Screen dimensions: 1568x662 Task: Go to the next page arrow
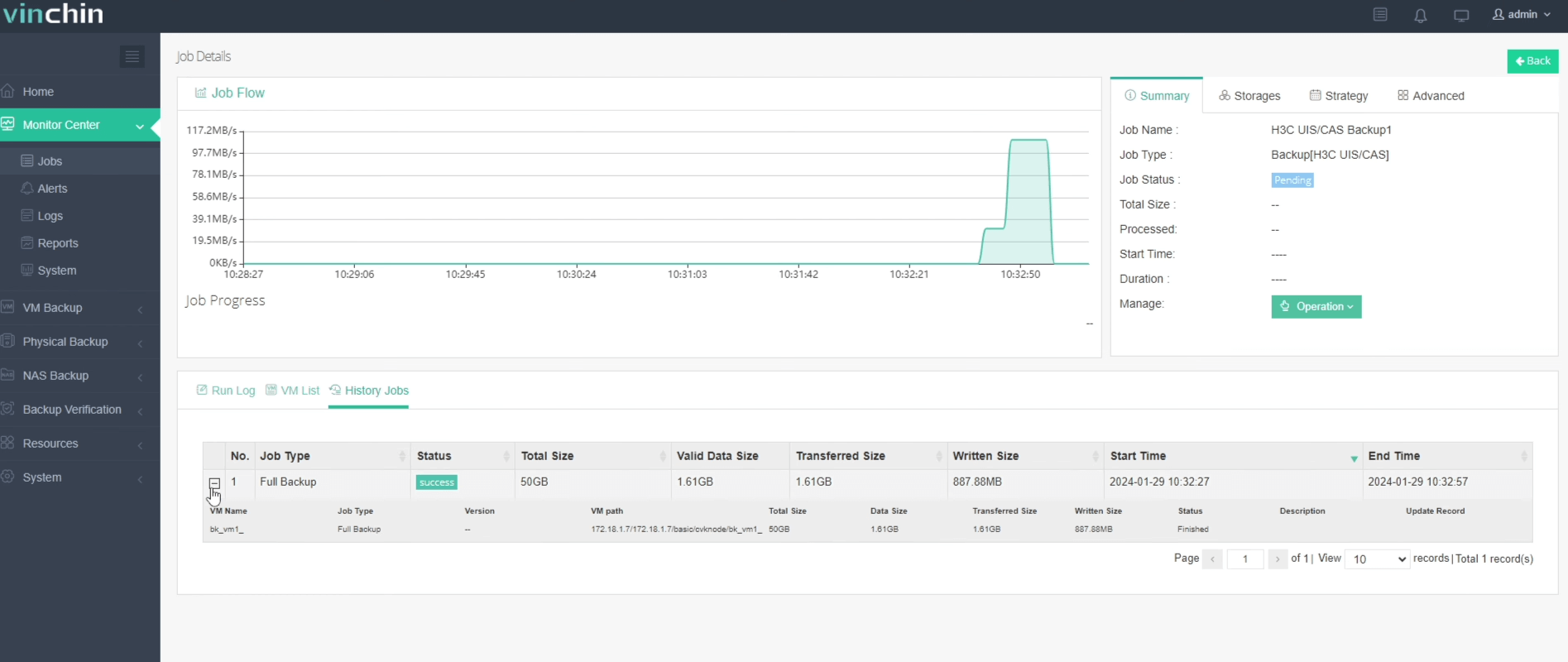[1278, 559]
